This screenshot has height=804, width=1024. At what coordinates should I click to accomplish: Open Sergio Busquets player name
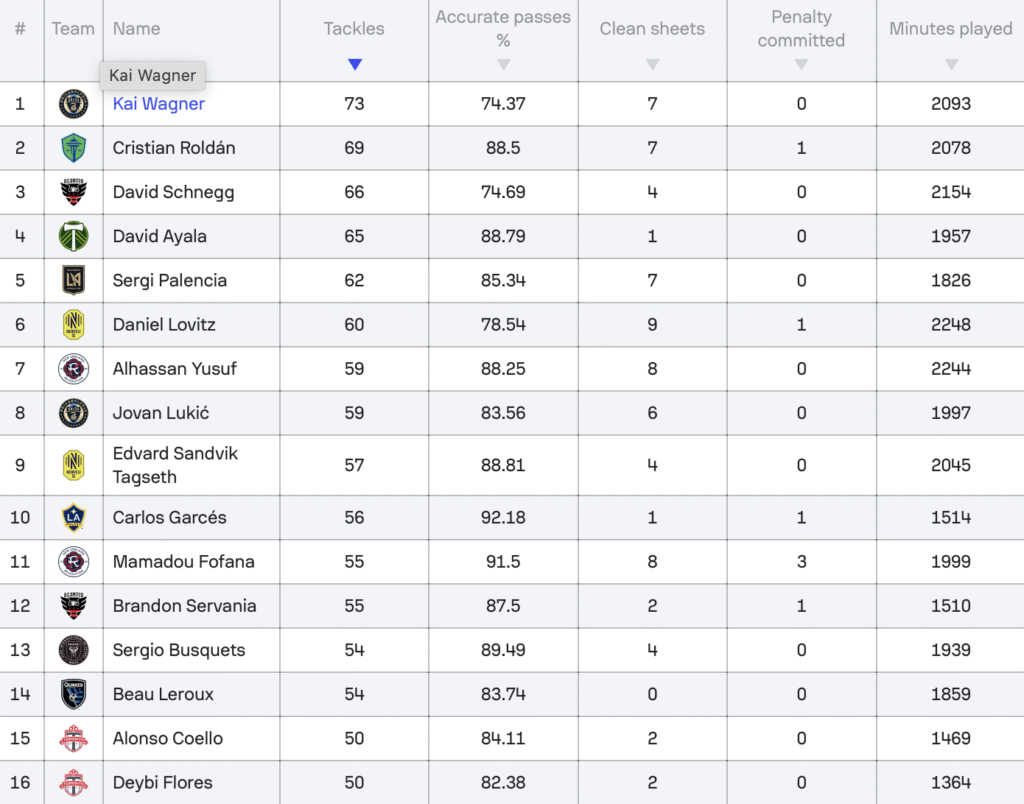[179, 650]
